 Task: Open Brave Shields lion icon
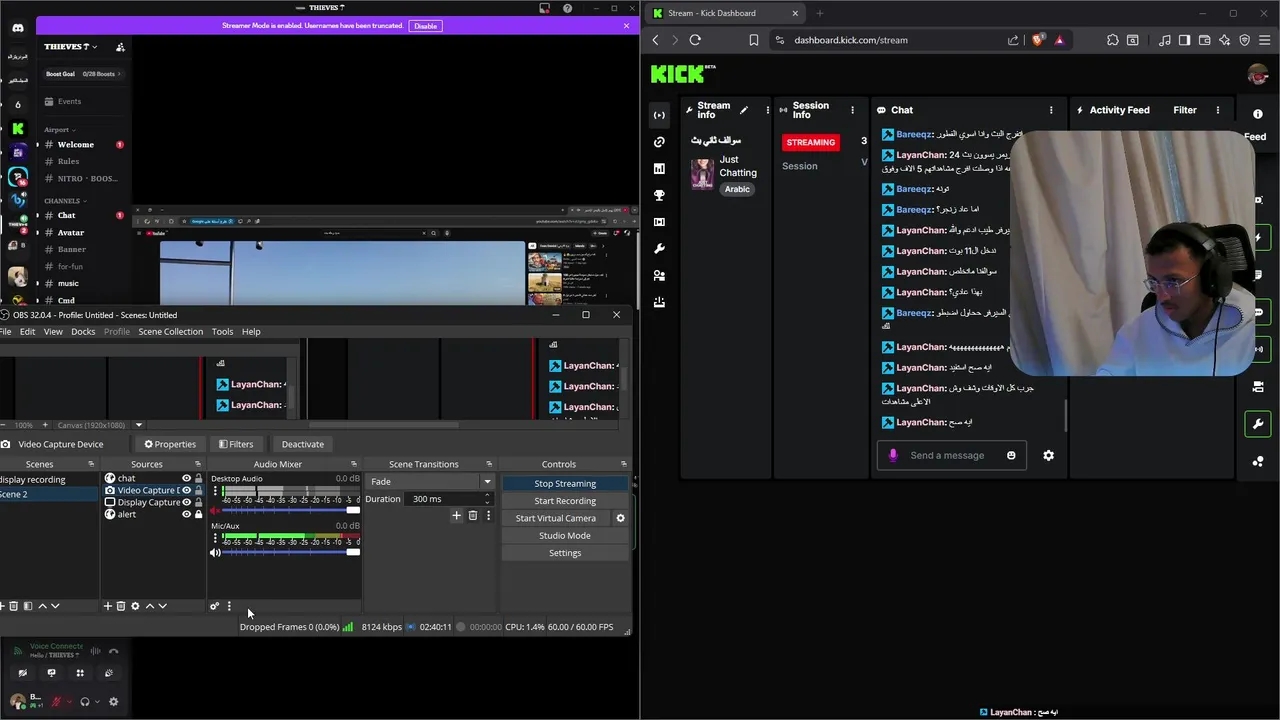1037,40
